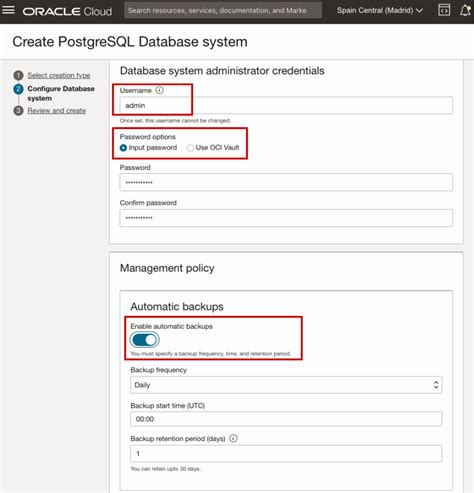Open the Cloud Shell developer tools icon
Image resolution: width=474 pixels, height=493 pixels.
(x=444, y=10)
